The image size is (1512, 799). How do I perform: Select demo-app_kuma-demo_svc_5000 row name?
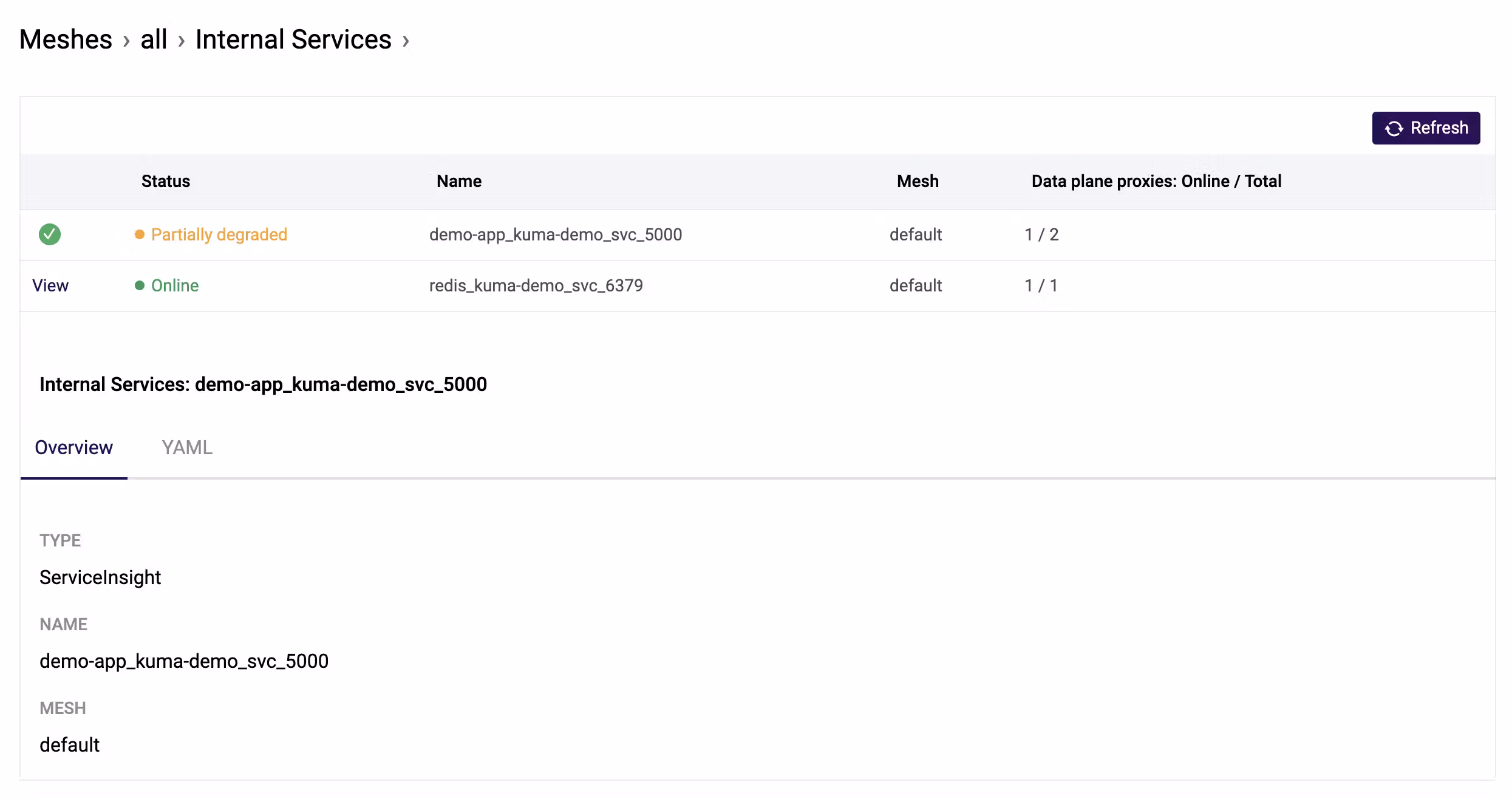555,234
